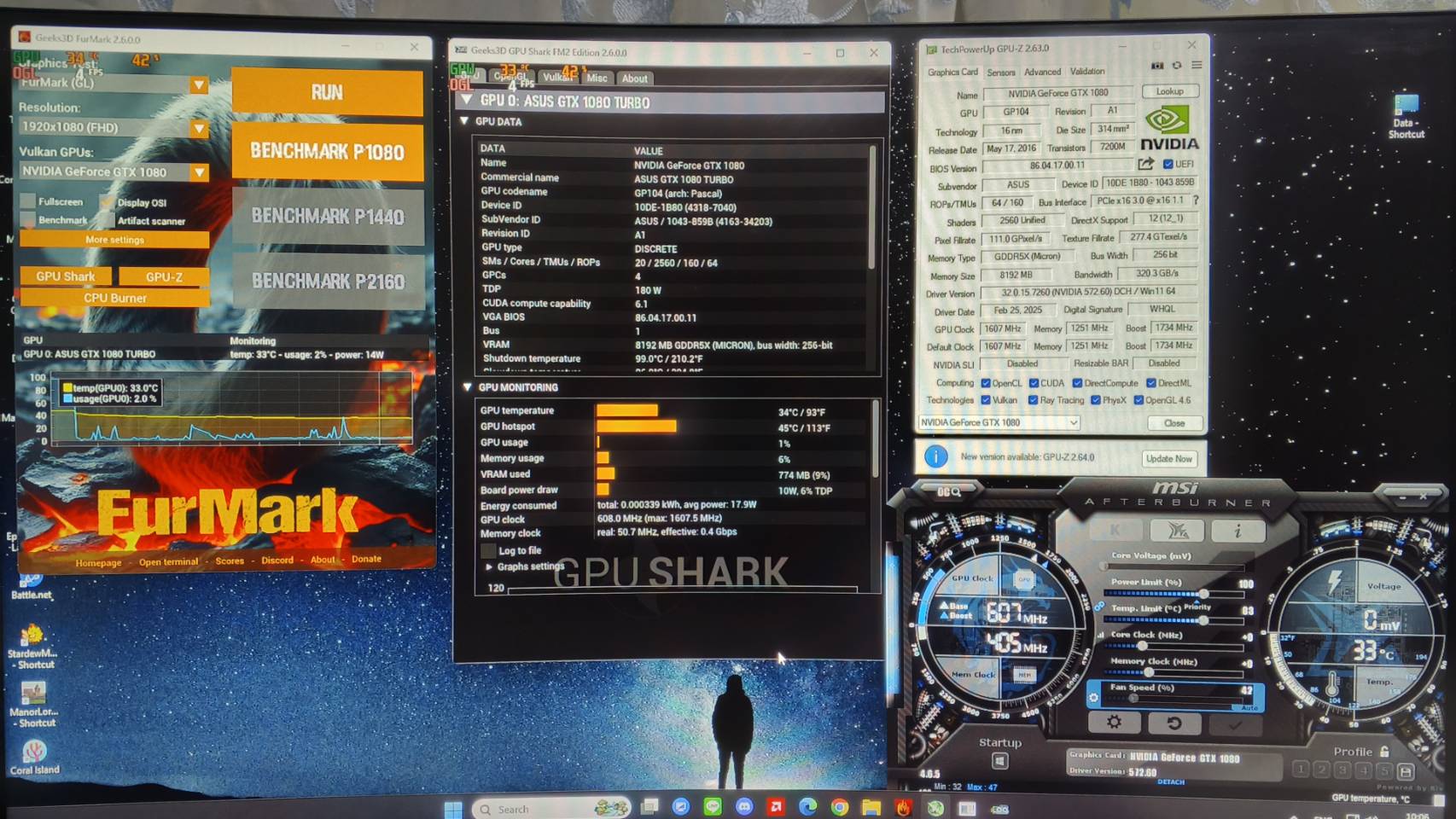The image size is (1456, 819).
Task: Open the Resolution dropdown in FurMark
Action: [x=199, y=128]
